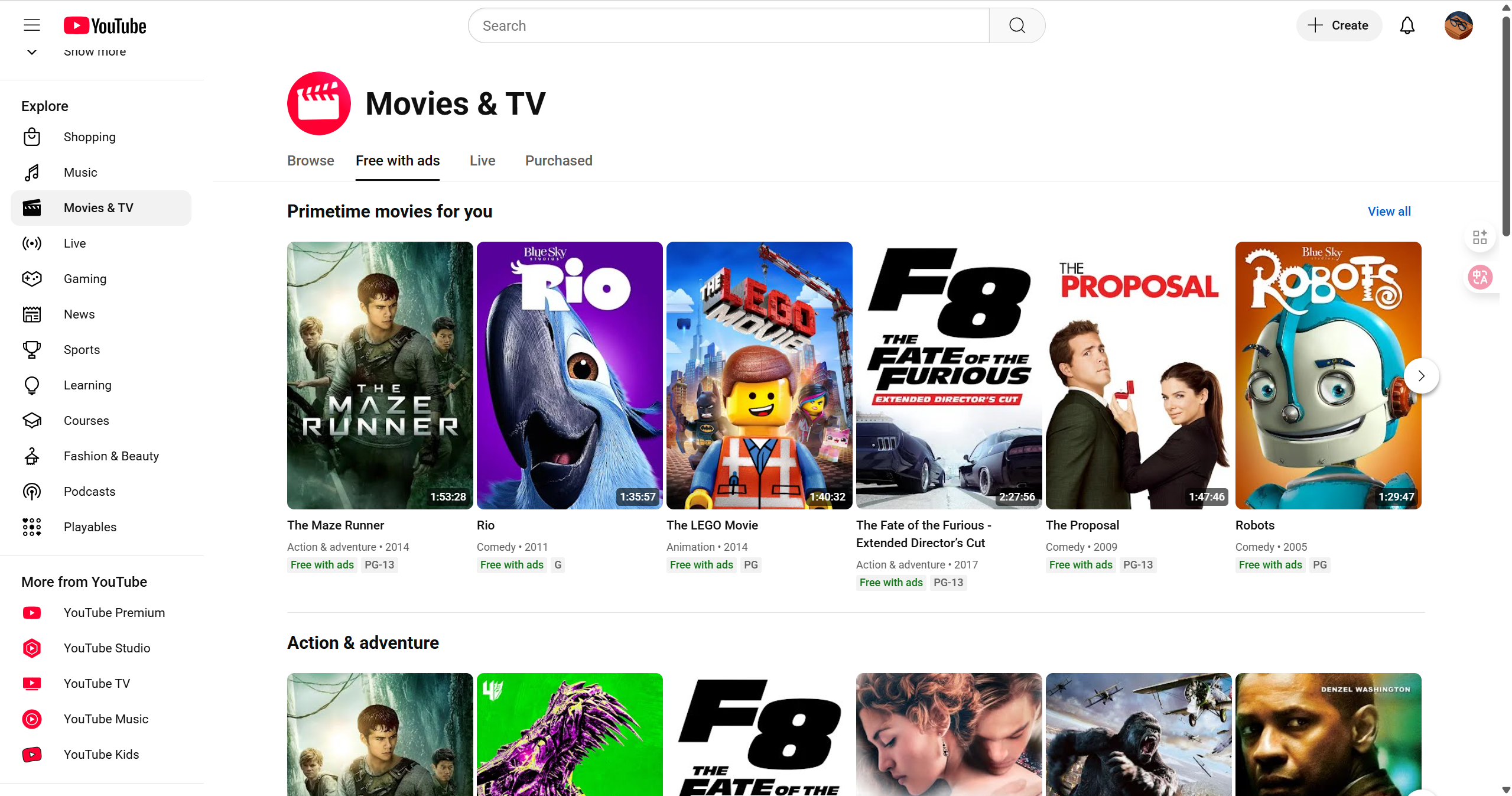Click the Podcasts icon

point(32,492)
